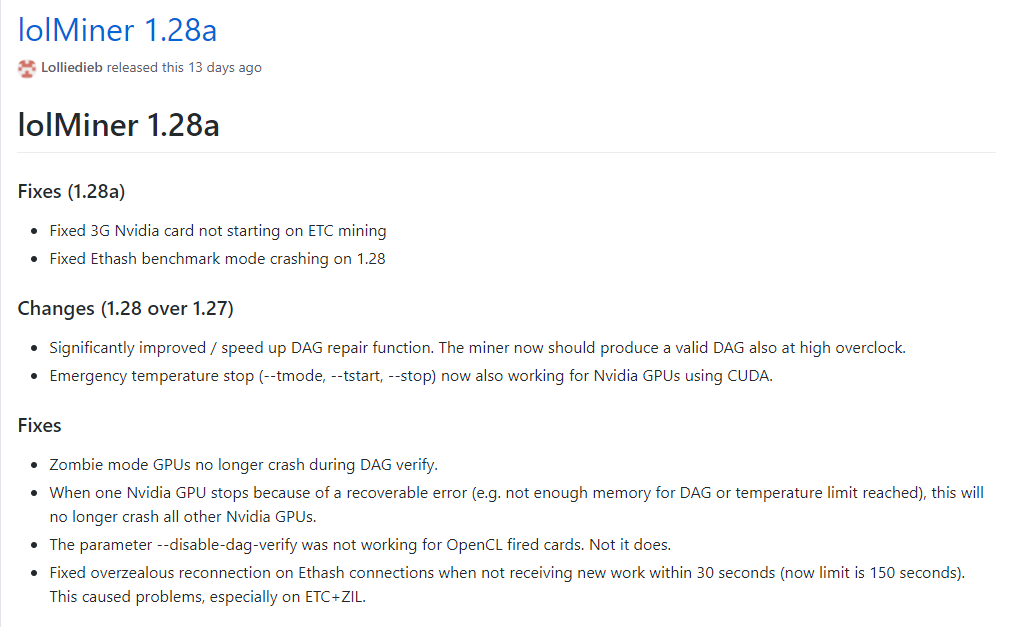Open the Lolliedieb author profile link
The image size is (1009, 627).
point(71,68)
